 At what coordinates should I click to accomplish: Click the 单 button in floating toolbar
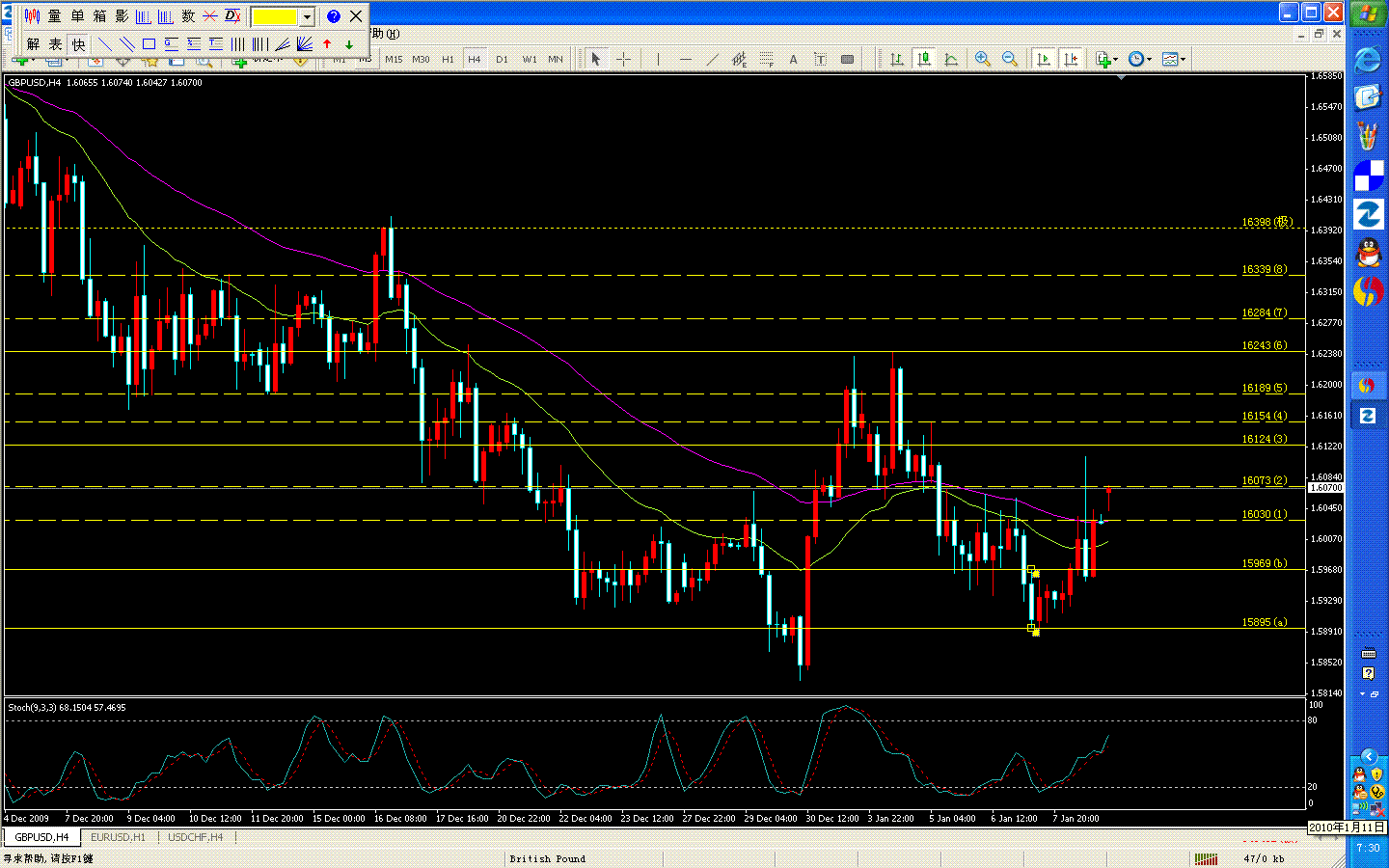(x=77, y=16)
